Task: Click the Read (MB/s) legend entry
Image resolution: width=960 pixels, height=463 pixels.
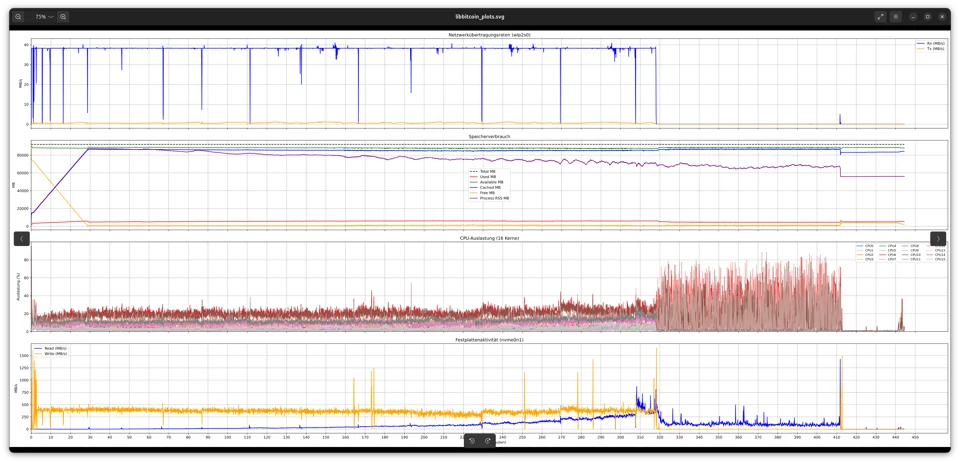Action: (51, 348)
